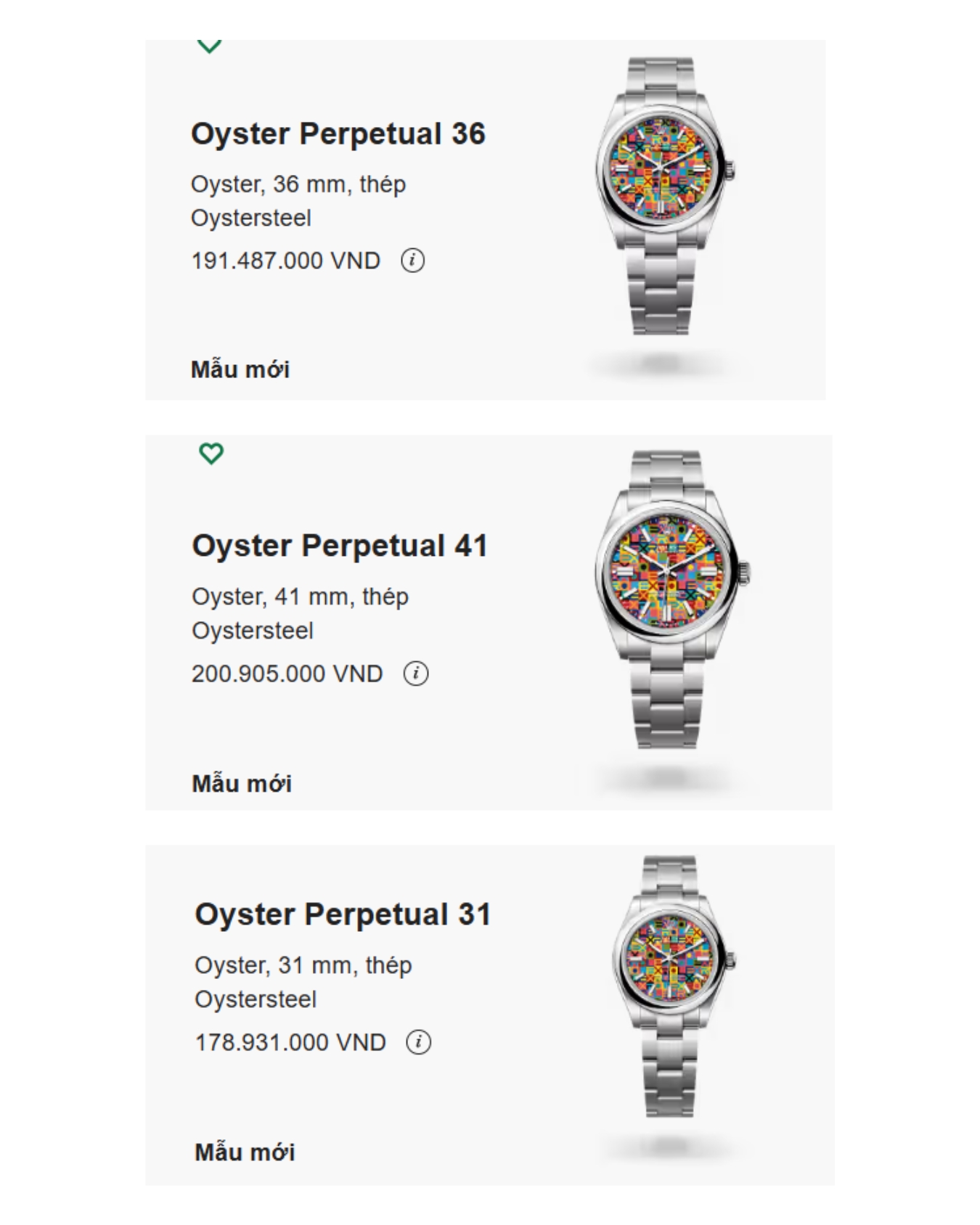Screen dimensions: 980x1225
Task: Click "Mẫu mới" label on Oyster Perpetual 36
Action: pyautogui.click(x=240, y=369)
